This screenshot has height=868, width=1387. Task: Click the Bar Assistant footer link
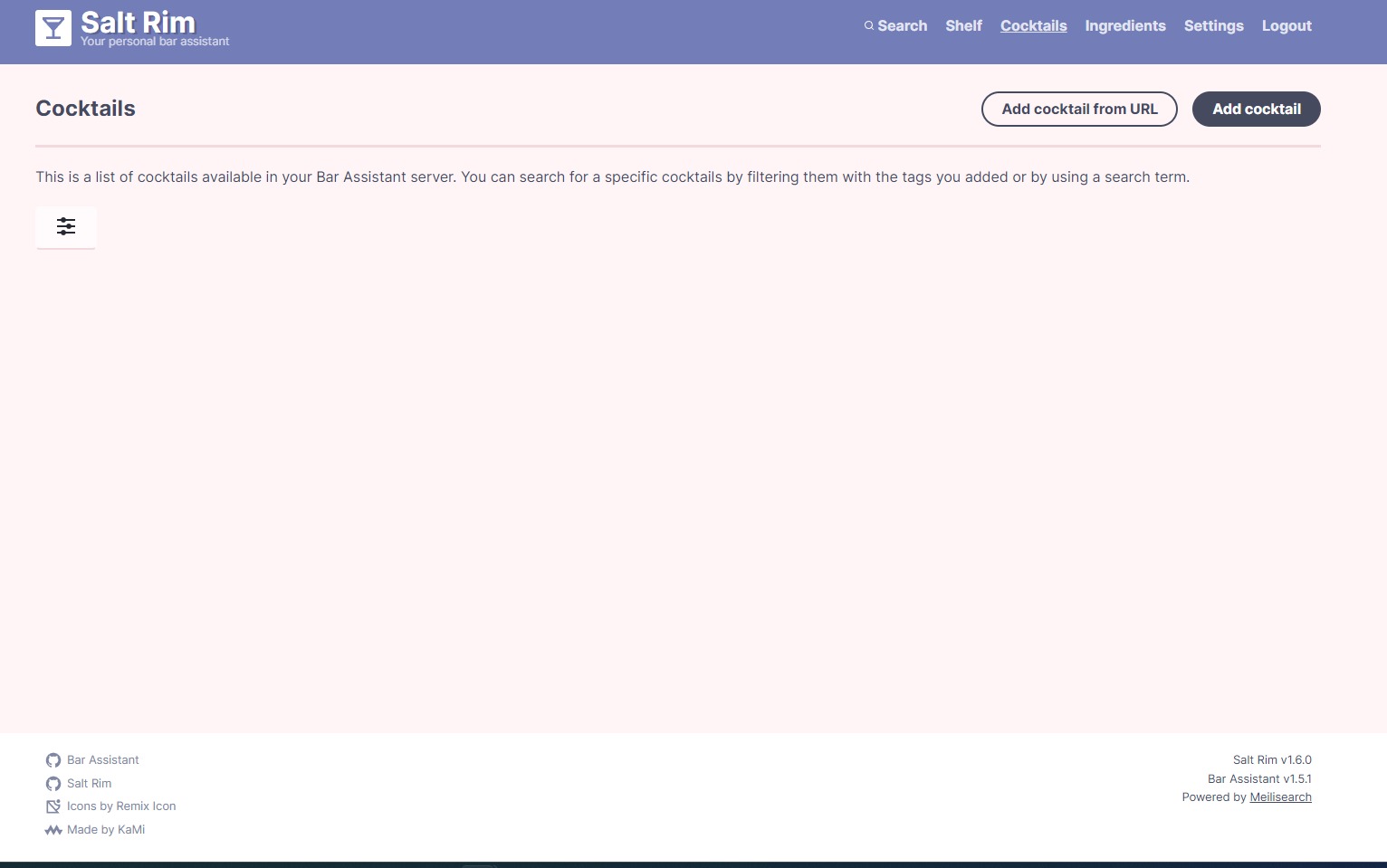pyautogui.click(x=102, y=759)
